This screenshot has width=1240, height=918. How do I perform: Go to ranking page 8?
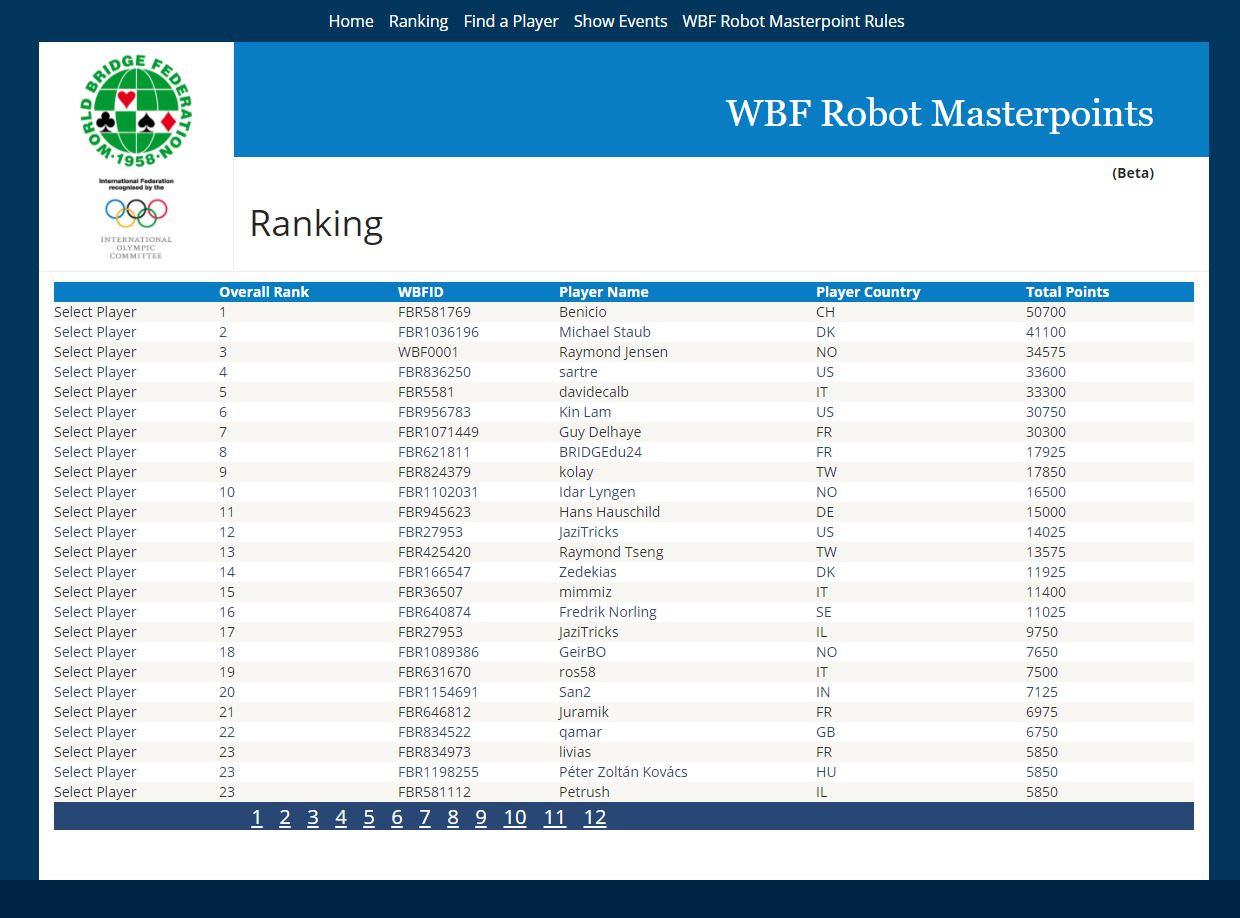click(453, 818)
